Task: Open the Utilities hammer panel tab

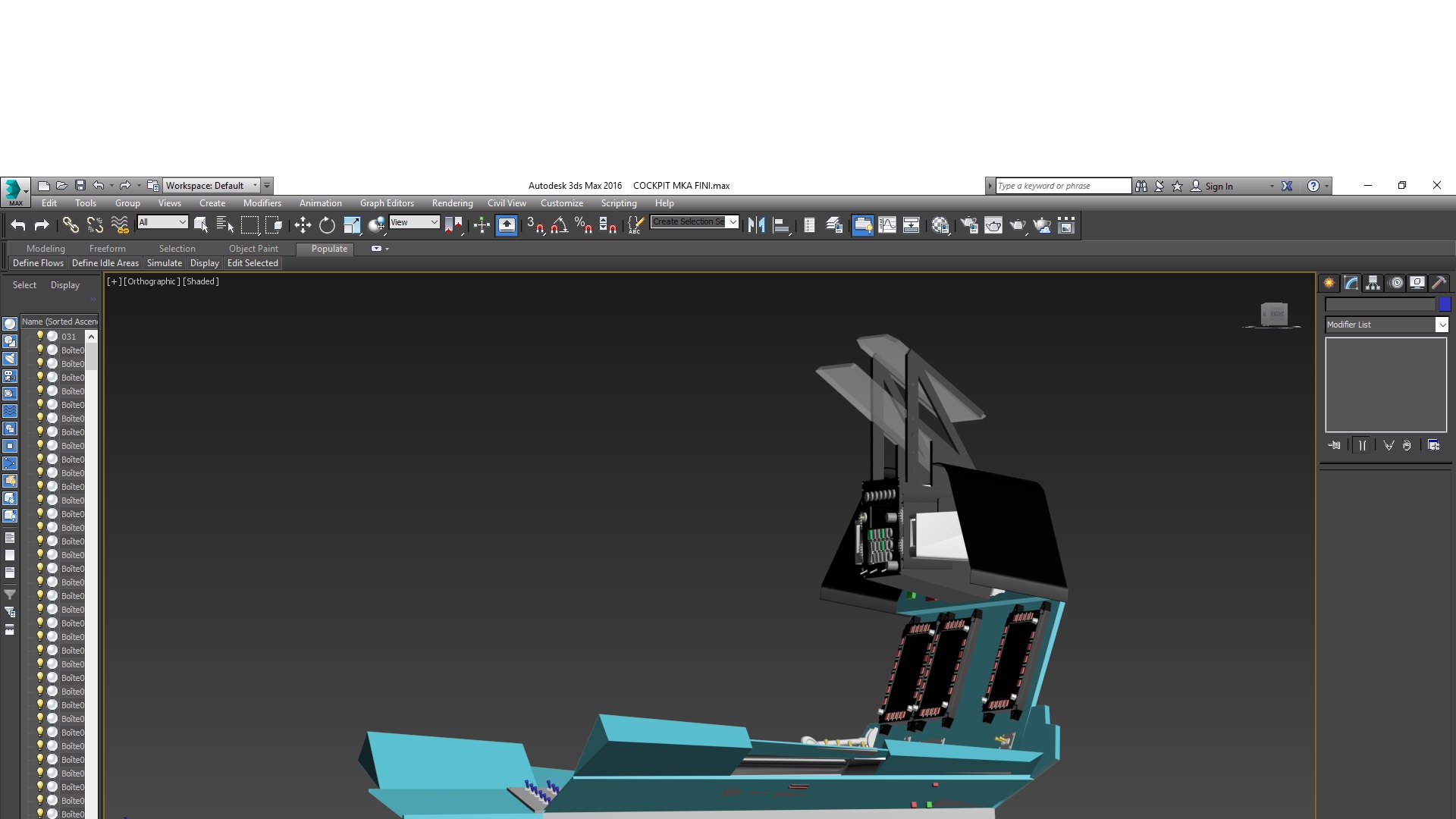Action: click(1439, 283)
